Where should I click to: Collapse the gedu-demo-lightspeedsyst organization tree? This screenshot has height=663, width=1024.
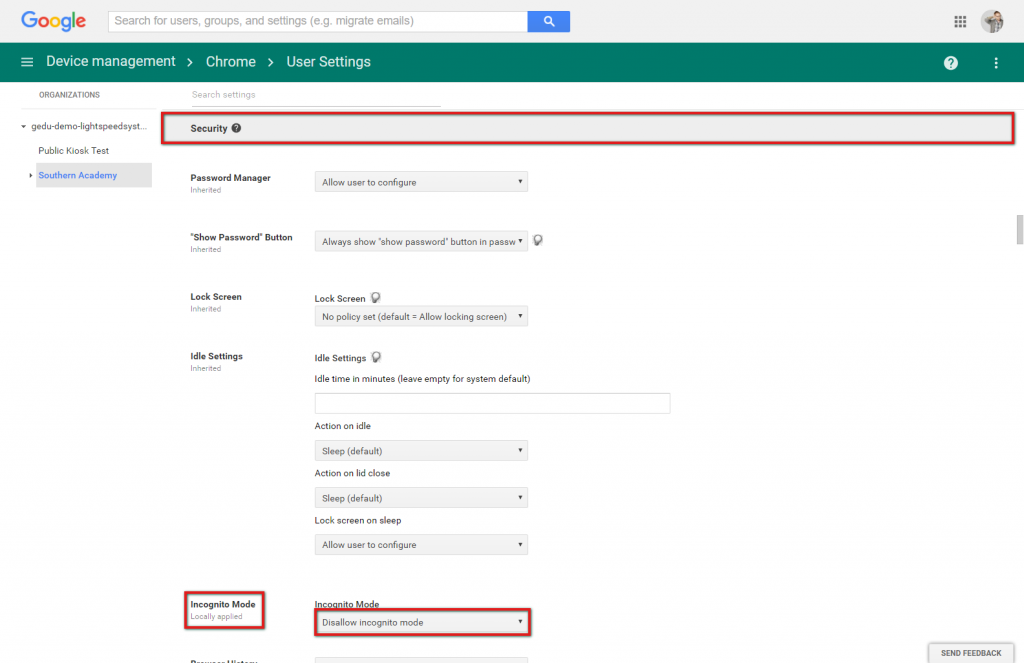point(24,126)
